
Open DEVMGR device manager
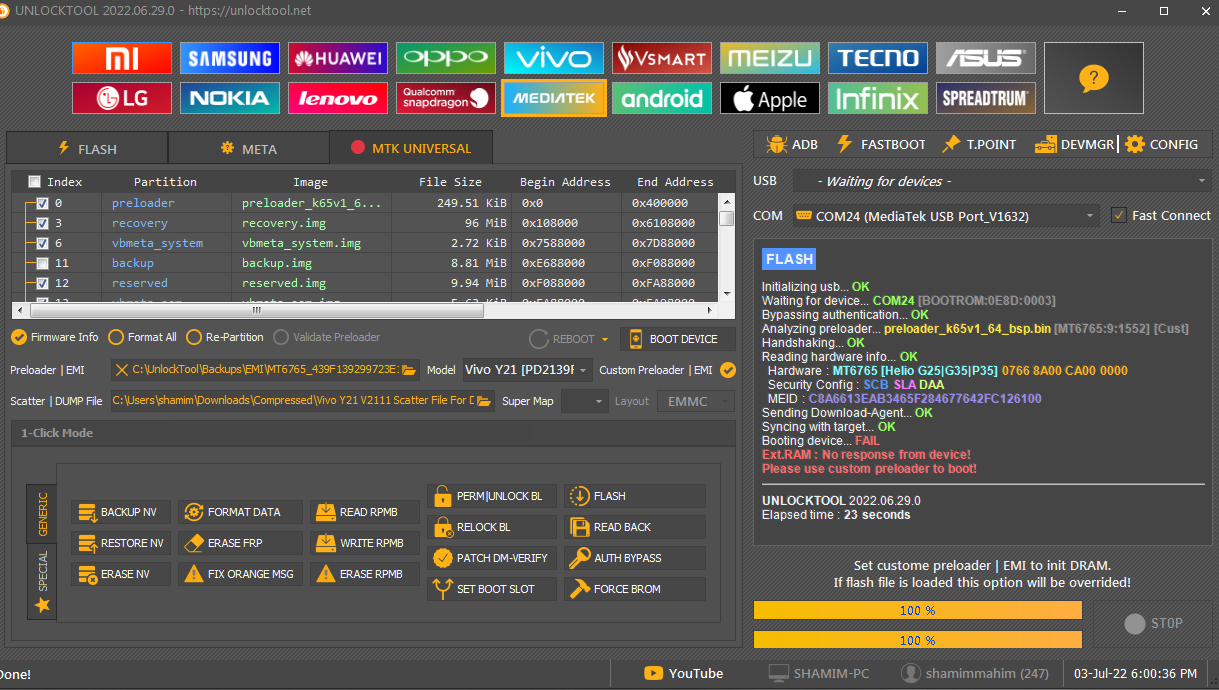[1074, 144]
